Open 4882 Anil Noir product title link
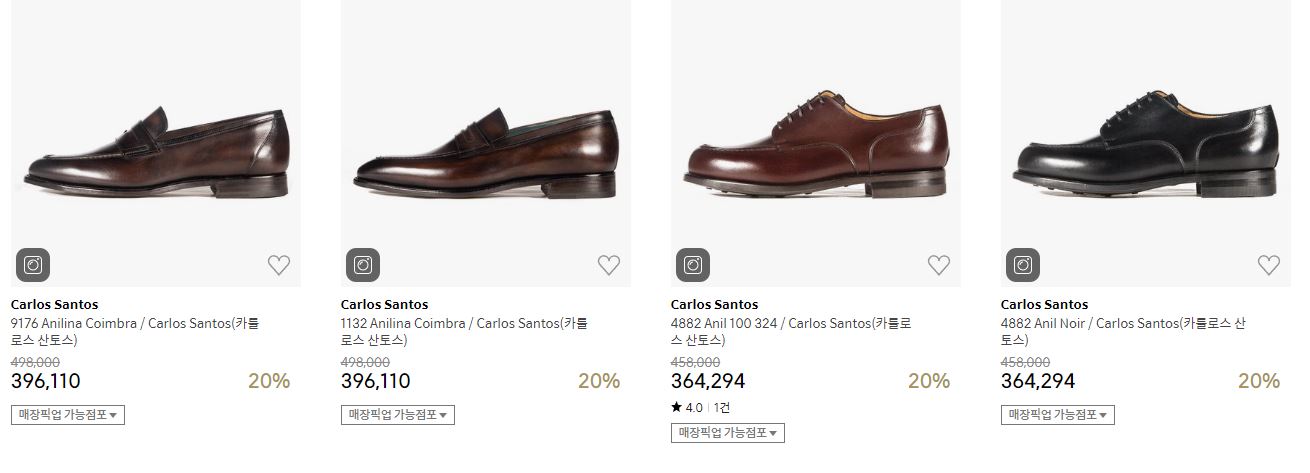The width and height of the screenshot is (1310, 473). (x=1122, y=331)
